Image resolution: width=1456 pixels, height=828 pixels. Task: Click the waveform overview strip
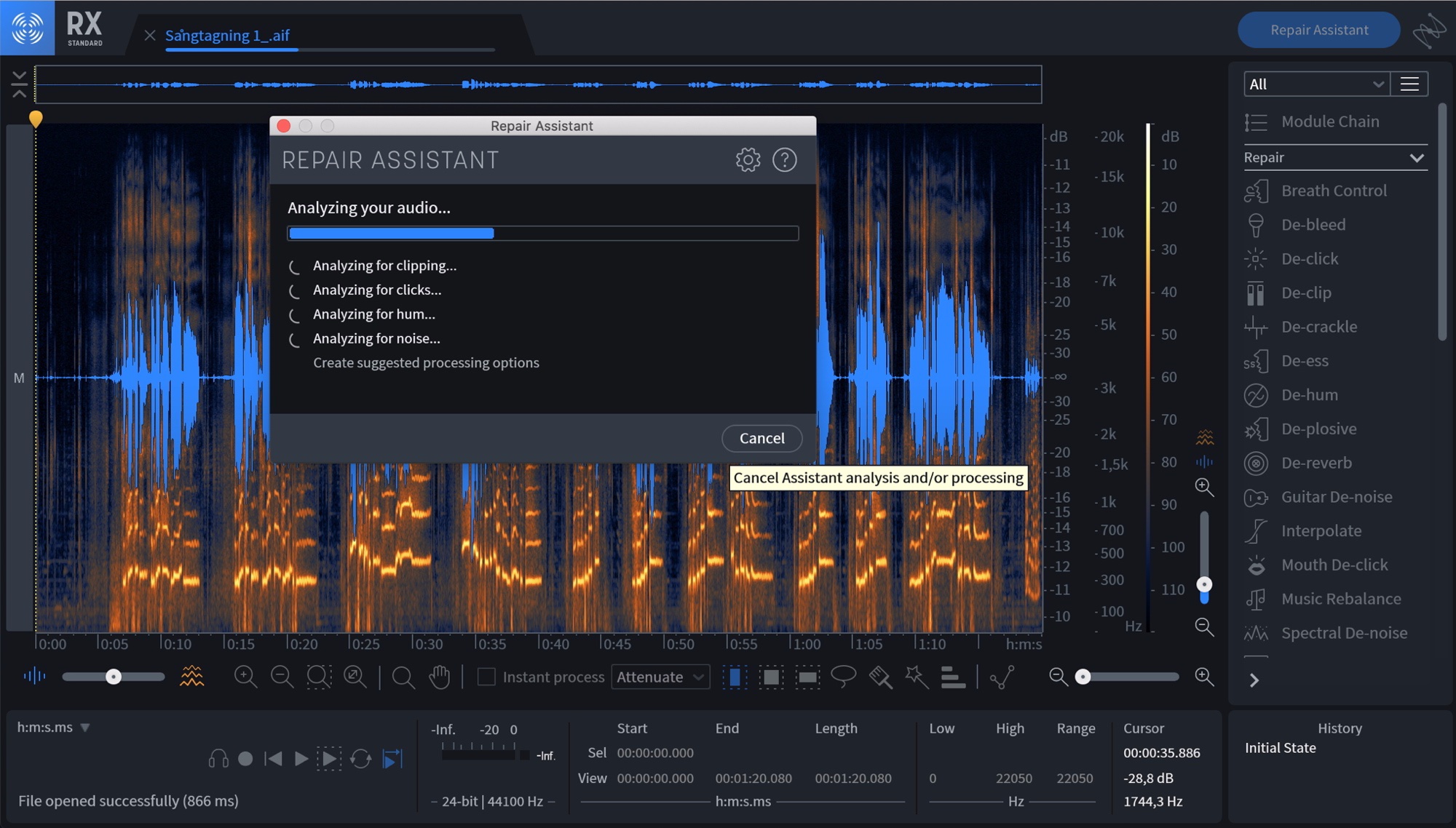pos(538,84)
